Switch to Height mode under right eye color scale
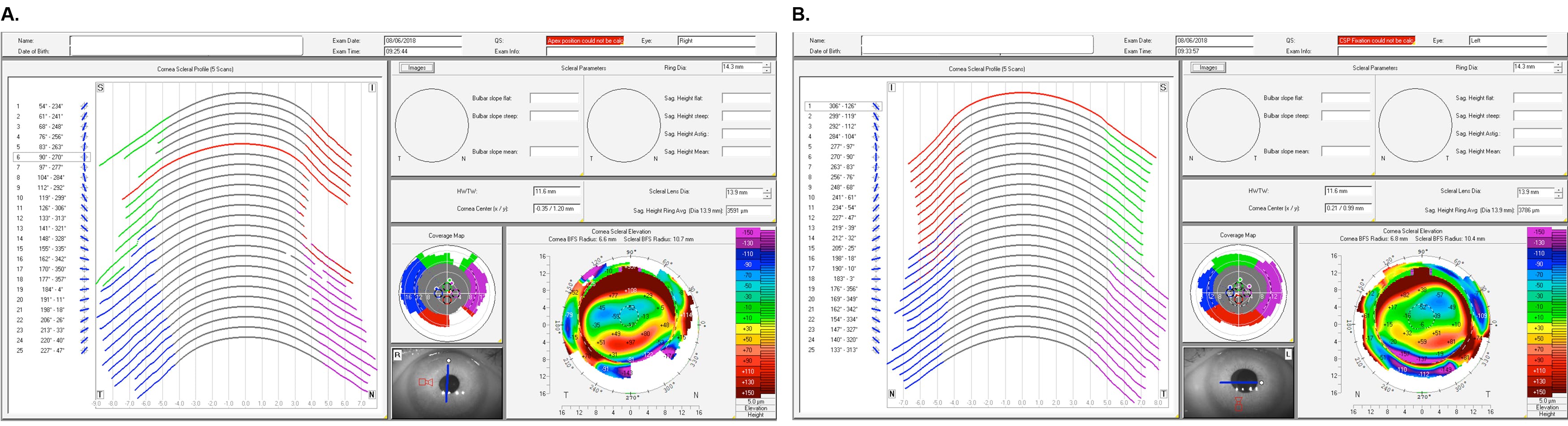The height and width of the screenshot is (426, 1568). (x=755, y=415)
